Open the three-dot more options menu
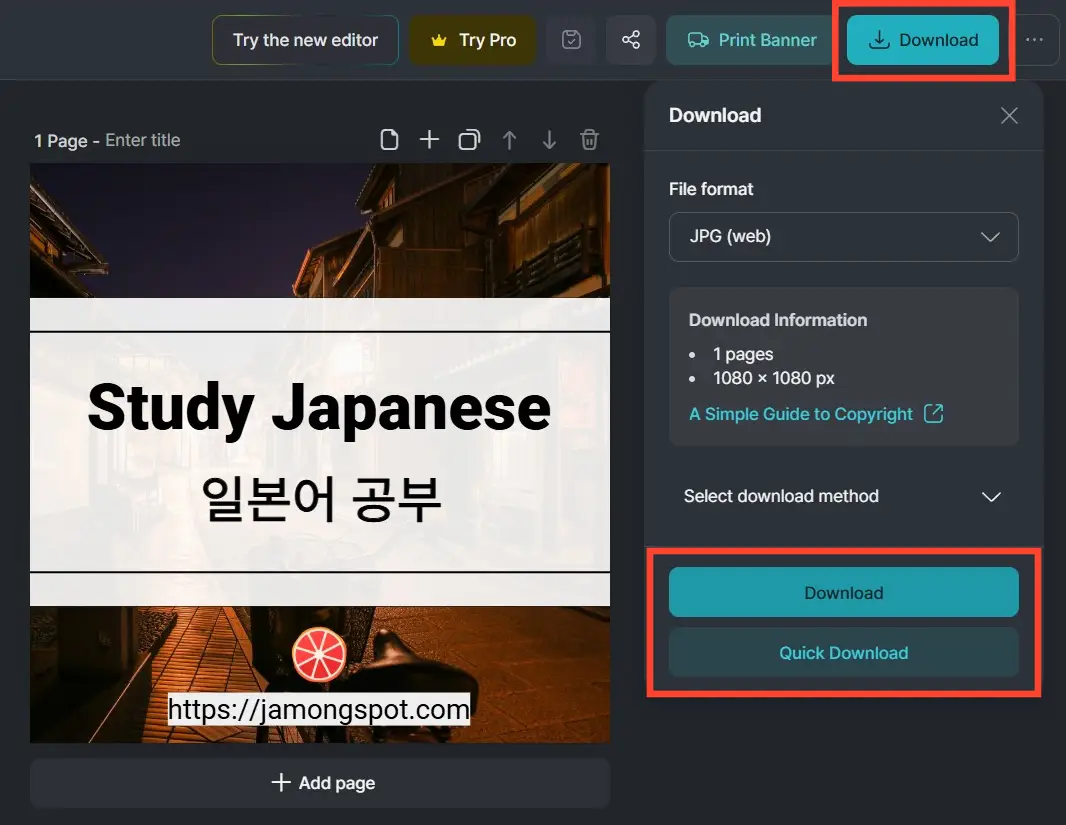The width and height of the screenshot is (1066, 825). tap(1034, 40)
